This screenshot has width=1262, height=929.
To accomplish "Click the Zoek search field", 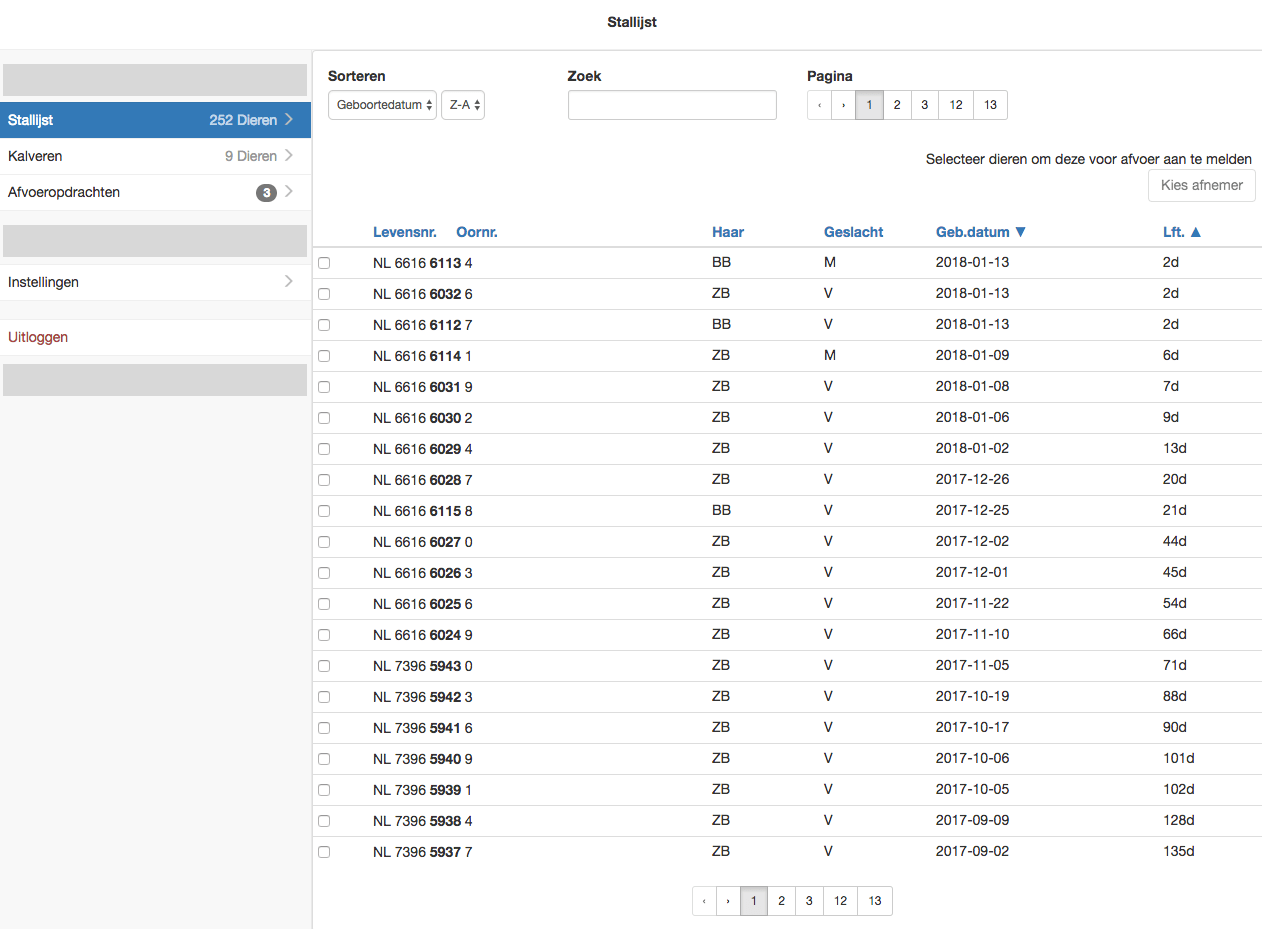I will [672, 105].
